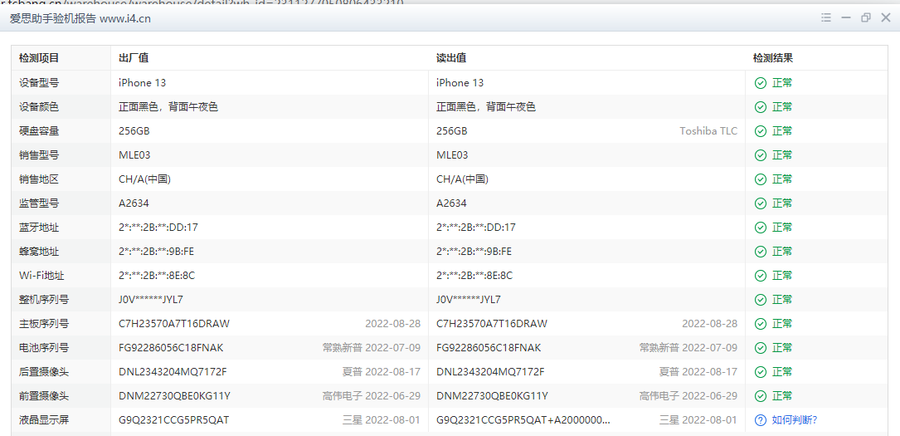
Task: Click factory value A2634 in 监管型号 row
Action: click(x=134, y=203)
